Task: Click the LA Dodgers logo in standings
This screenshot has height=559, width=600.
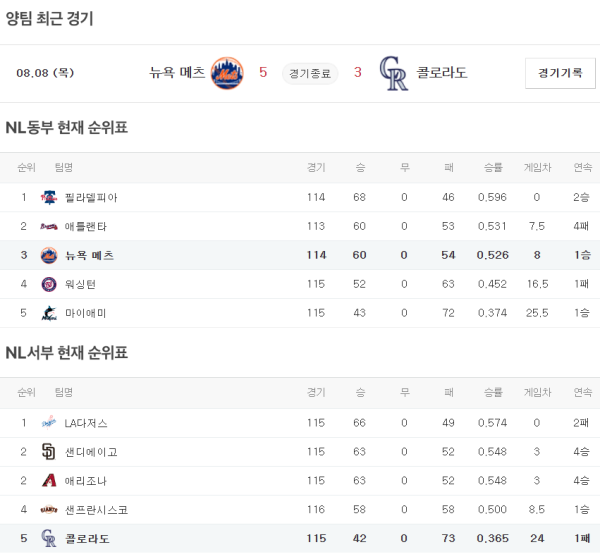Action: 48,423
